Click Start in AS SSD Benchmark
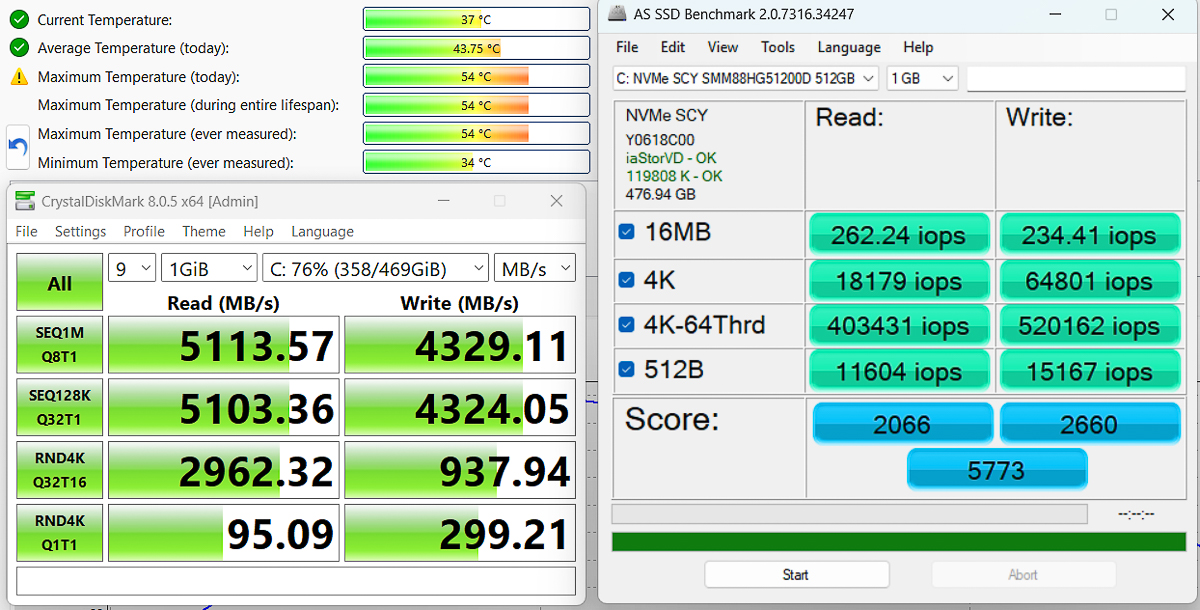Image resolution: width=1200 pixels, height=610 pixels. [796, 574]
